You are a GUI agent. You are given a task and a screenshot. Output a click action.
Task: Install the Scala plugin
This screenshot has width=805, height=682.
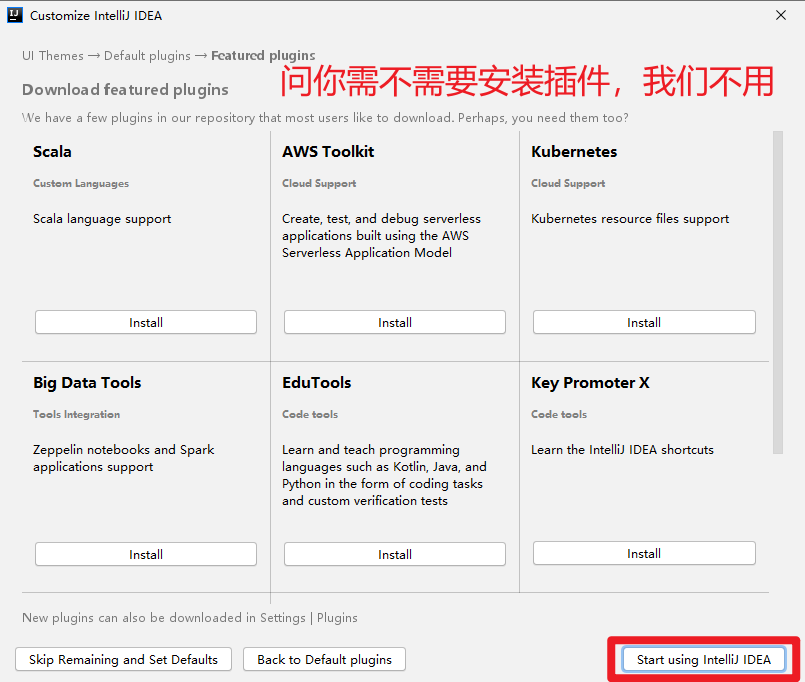[146, 322]
